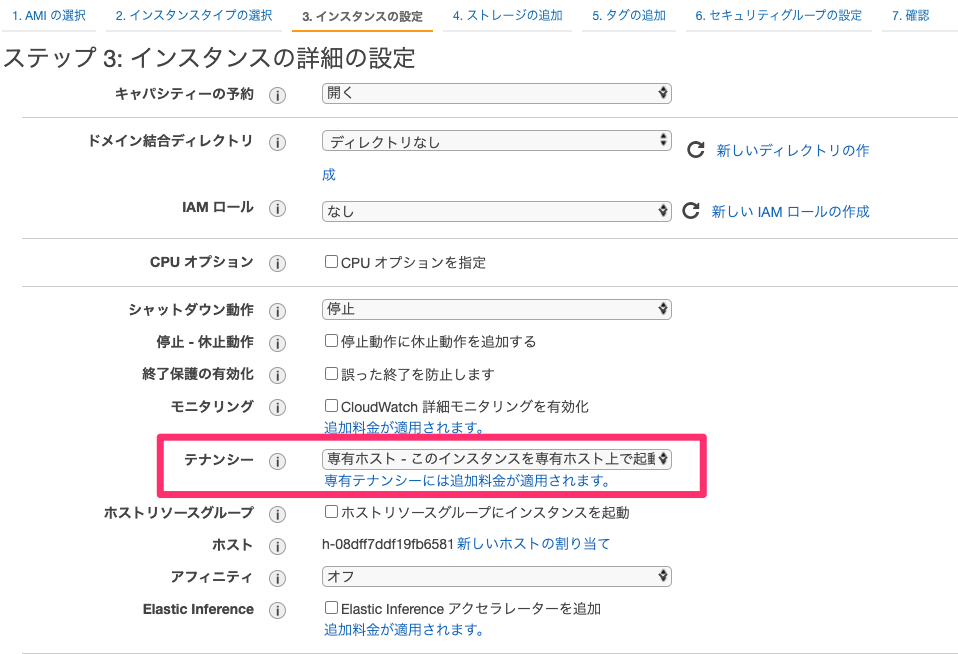
Task: Click the info icon next to CPU オプション
Action: click(x=277, y=263)
